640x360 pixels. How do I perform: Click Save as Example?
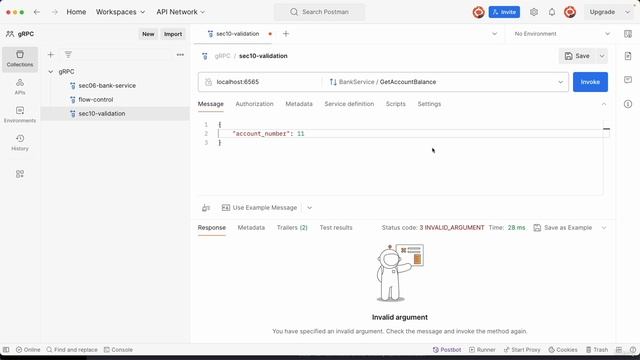[563, 228]
